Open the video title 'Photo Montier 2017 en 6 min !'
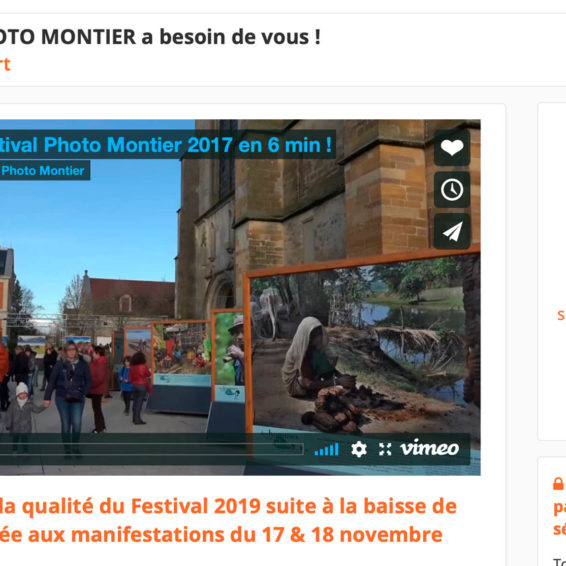Screen dimensions: 566x566 (x=165, y=145)
